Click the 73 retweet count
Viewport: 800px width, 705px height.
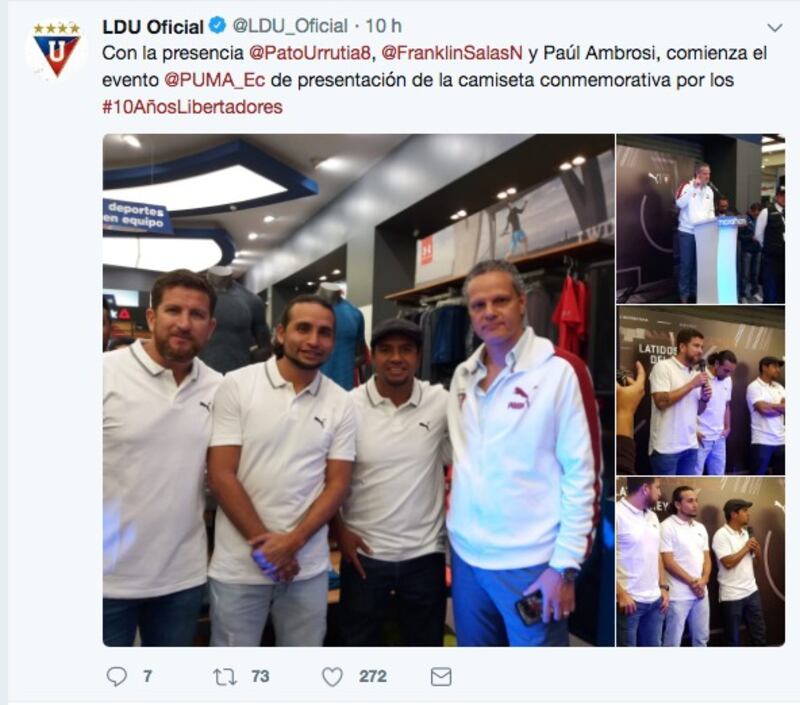coord(260,676)
